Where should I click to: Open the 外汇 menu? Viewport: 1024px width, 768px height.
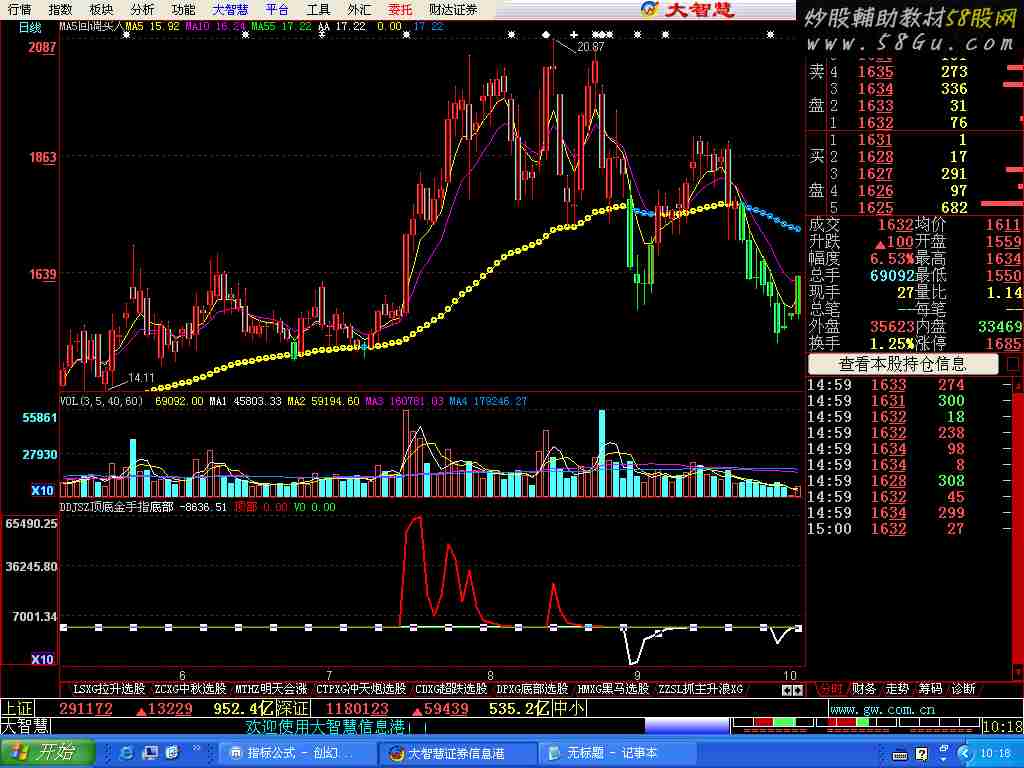point(359,9)
